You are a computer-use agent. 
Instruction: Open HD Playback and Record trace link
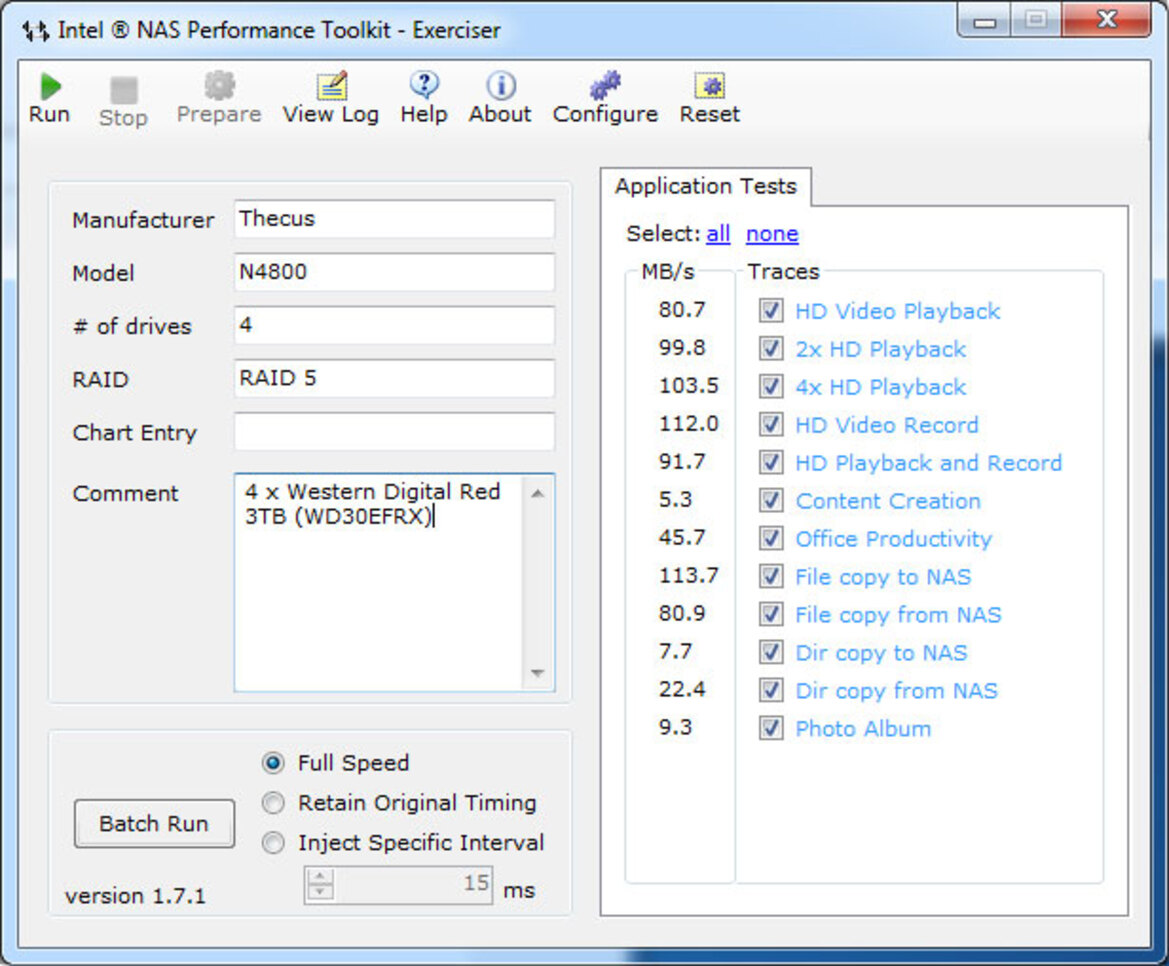928,463
